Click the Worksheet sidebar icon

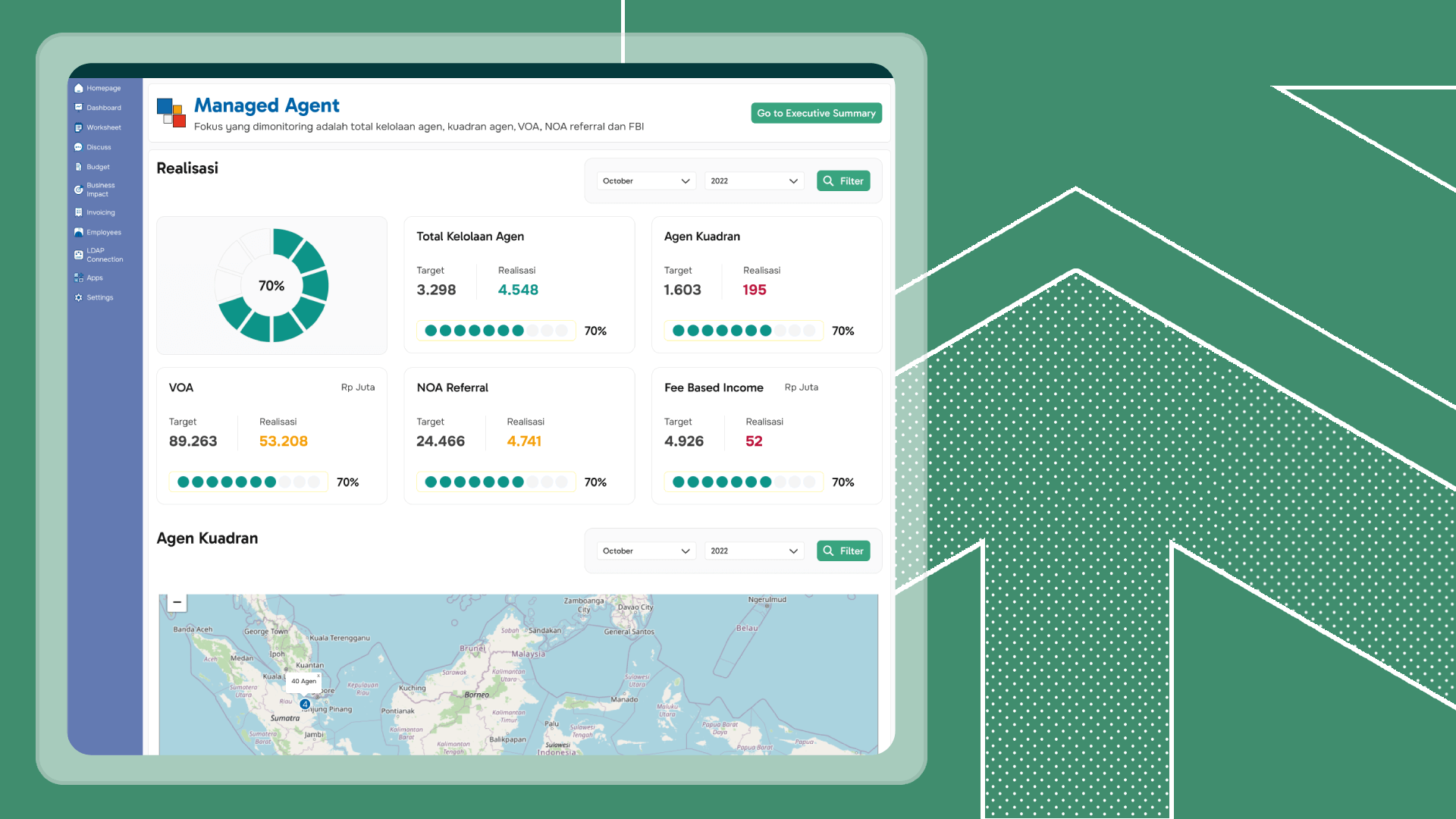[78, 127]
